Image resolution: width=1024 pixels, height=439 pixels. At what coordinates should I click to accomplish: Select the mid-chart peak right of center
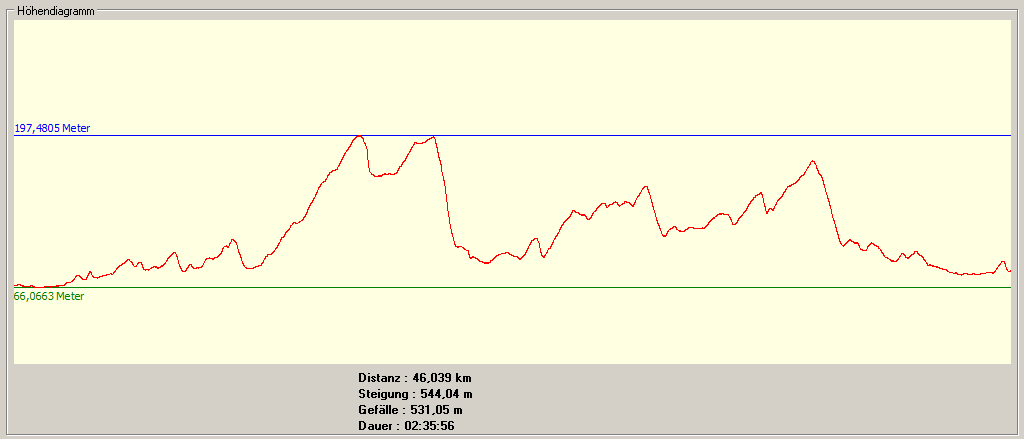click(x=646, y=186)
